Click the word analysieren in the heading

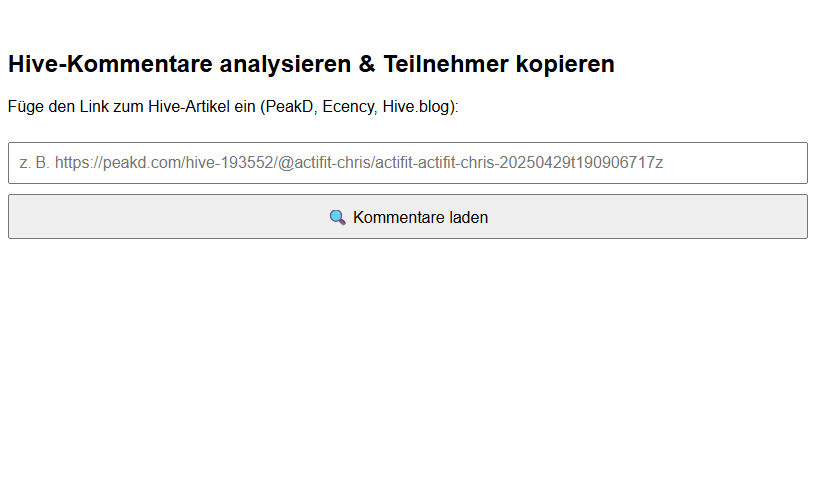pos(285,64)
